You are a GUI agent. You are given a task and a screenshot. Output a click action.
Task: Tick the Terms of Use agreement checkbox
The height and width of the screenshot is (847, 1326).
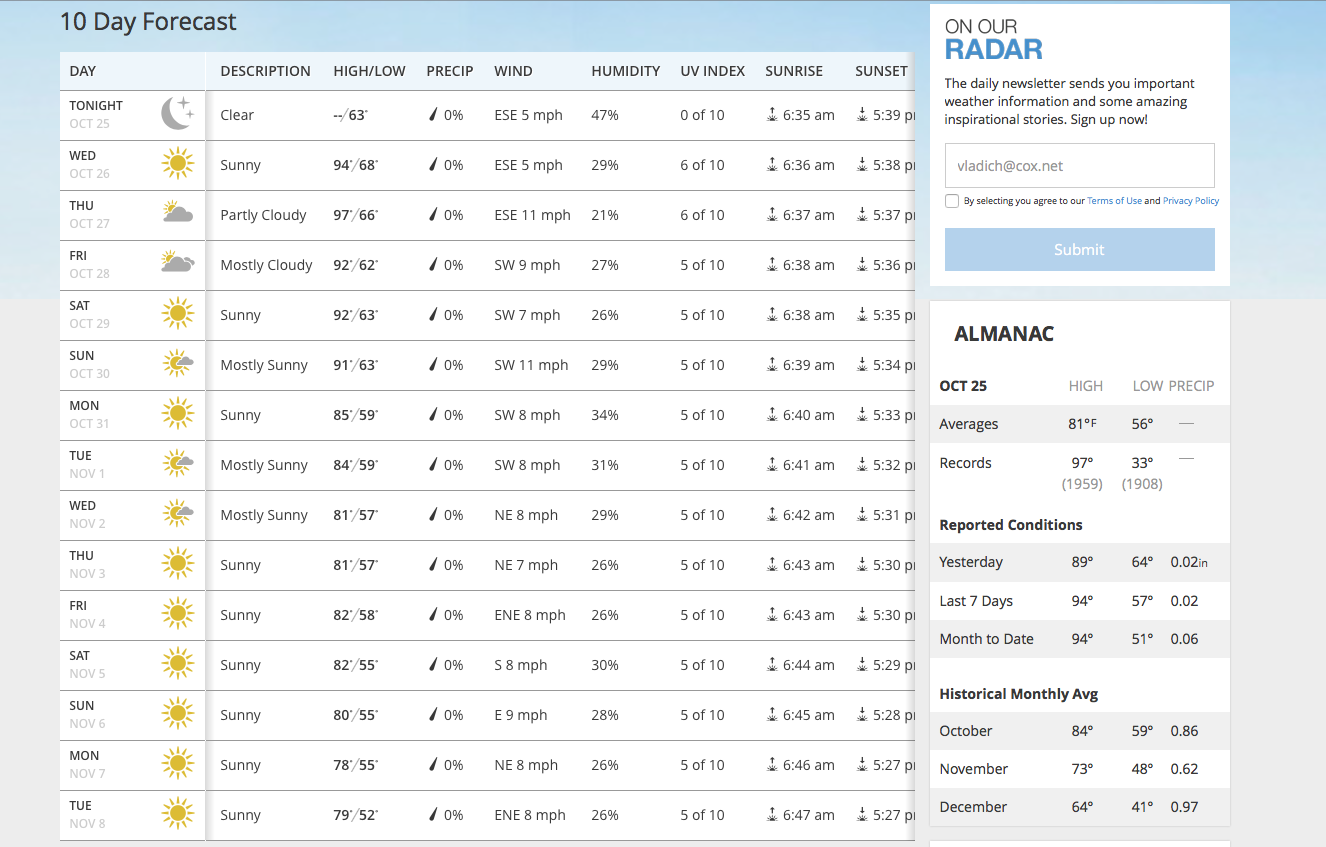pos(952,201)
